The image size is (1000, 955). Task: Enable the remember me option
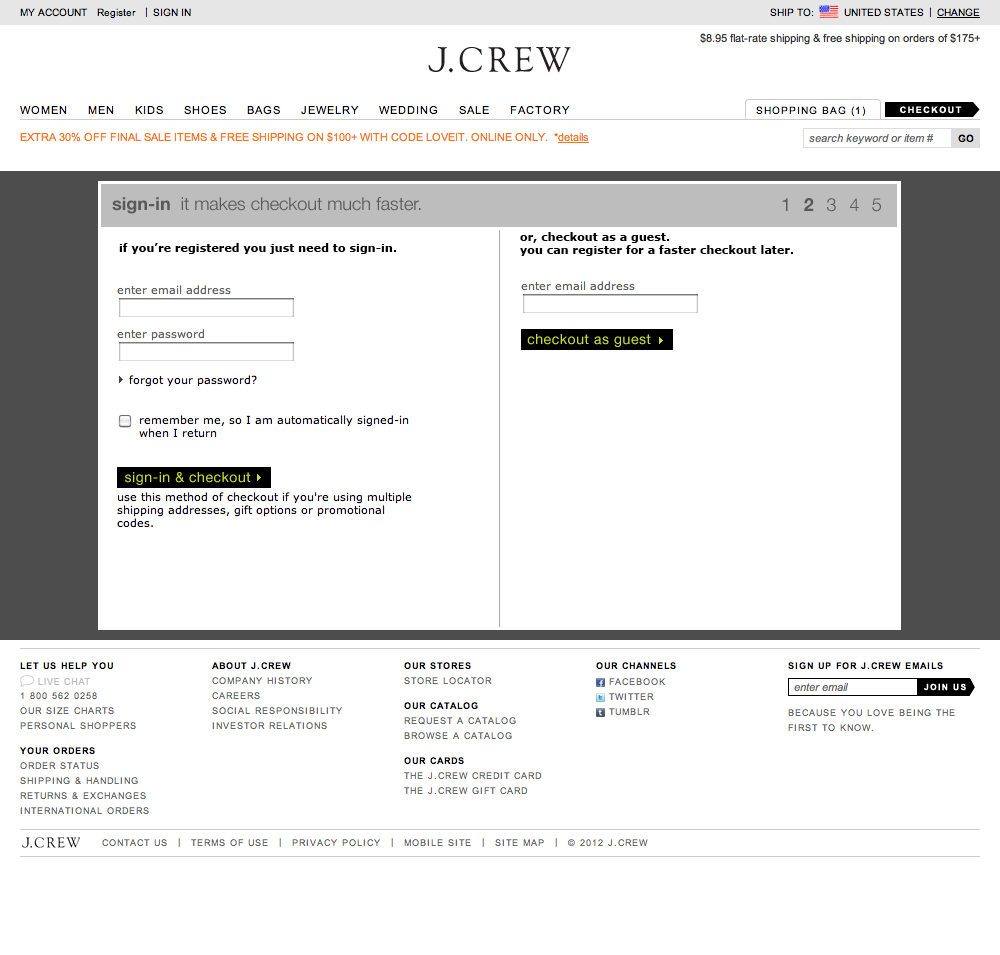[124, 420]
